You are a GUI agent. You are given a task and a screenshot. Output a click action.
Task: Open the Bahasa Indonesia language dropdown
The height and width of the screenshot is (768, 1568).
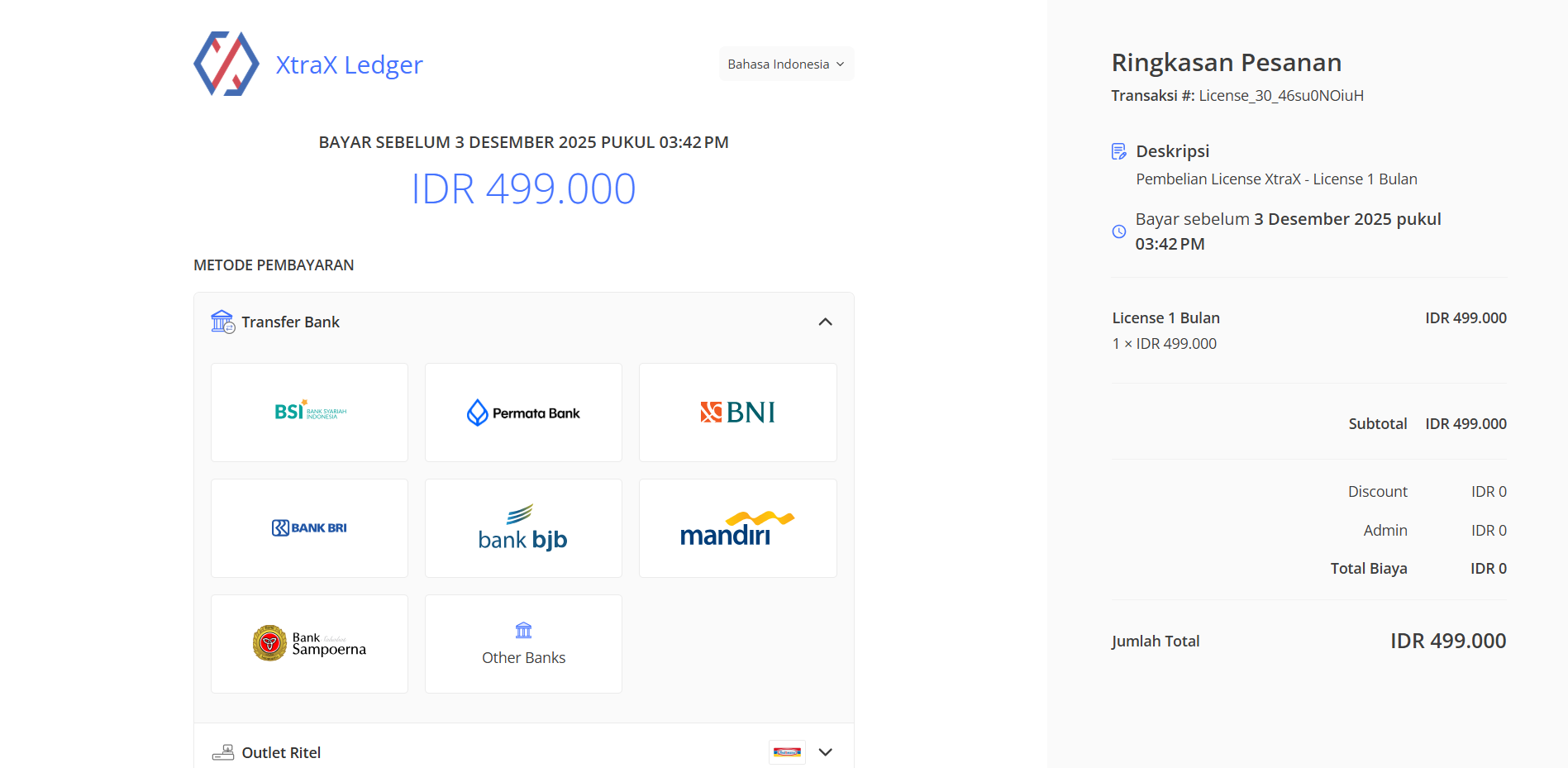[x=785, y=64]
